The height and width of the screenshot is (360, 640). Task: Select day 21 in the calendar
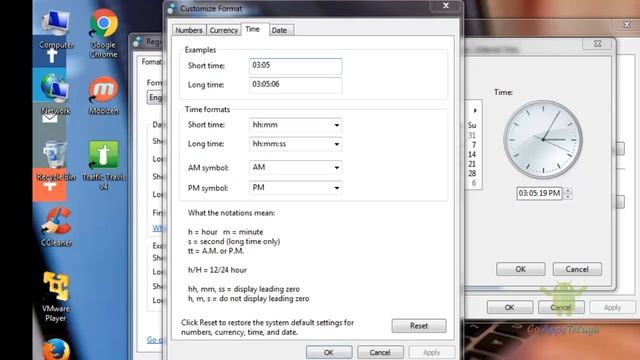click(472, 164)
